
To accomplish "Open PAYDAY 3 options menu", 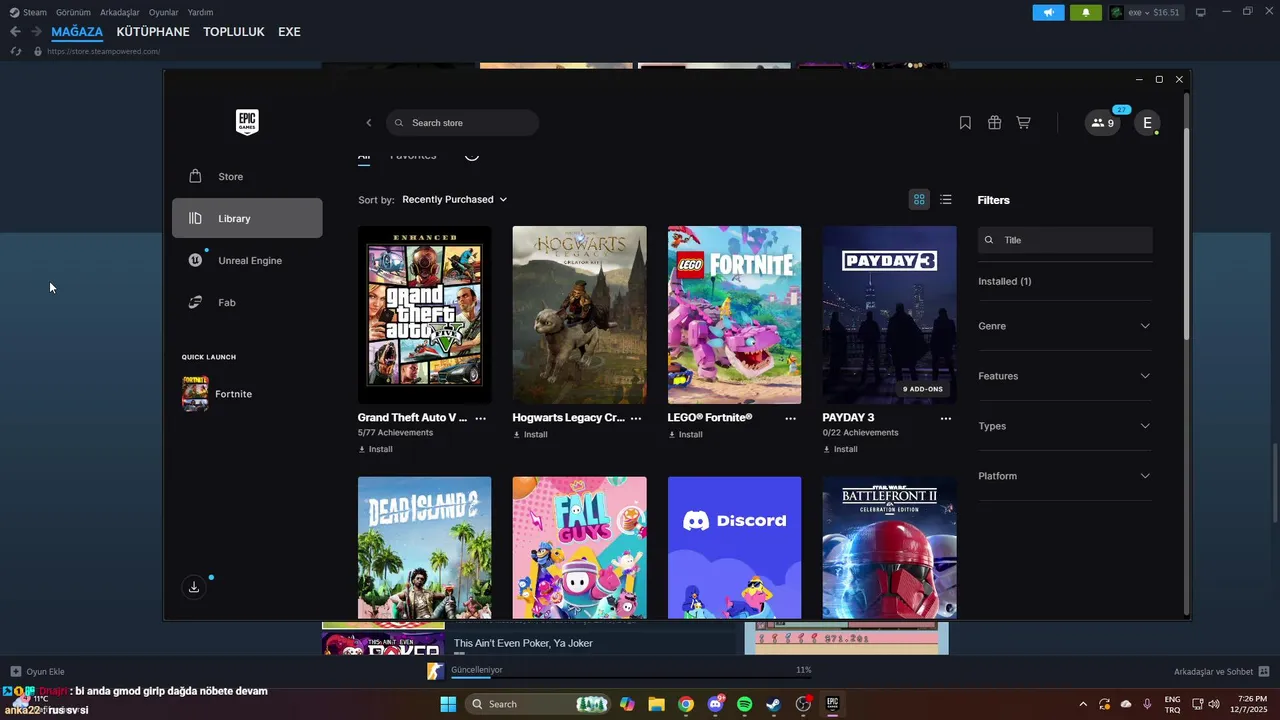I will pyautogui.click(x=946, y=418).
